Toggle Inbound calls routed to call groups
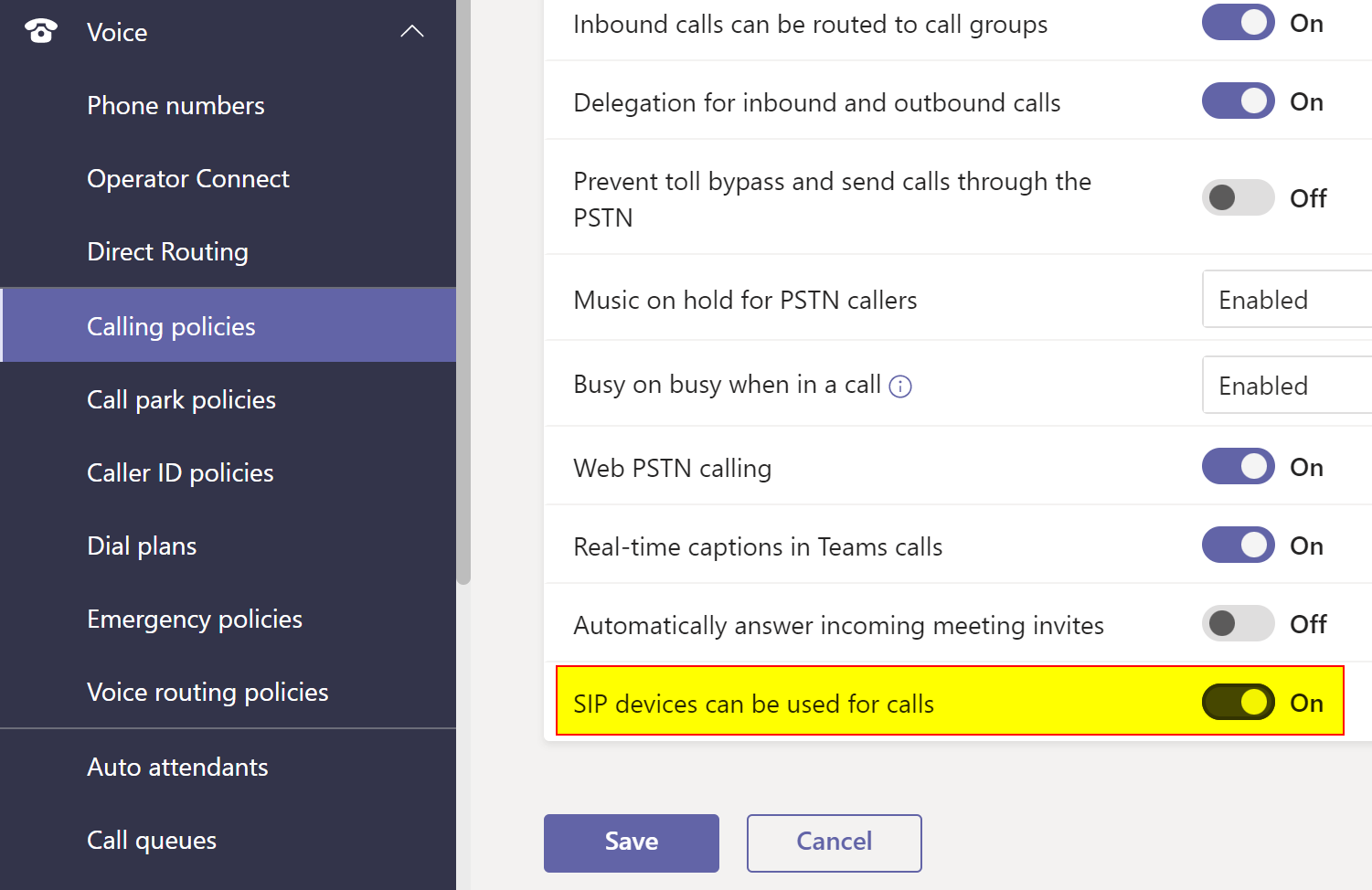Image resolution: width=1372 pixels, height=890 pixels. click(1238, 23)
